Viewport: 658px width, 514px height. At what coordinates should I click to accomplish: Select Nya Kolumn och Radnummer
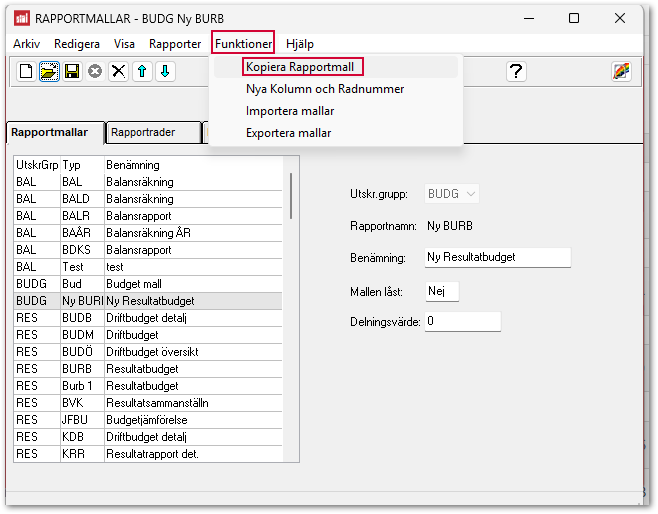pos(336,89)
